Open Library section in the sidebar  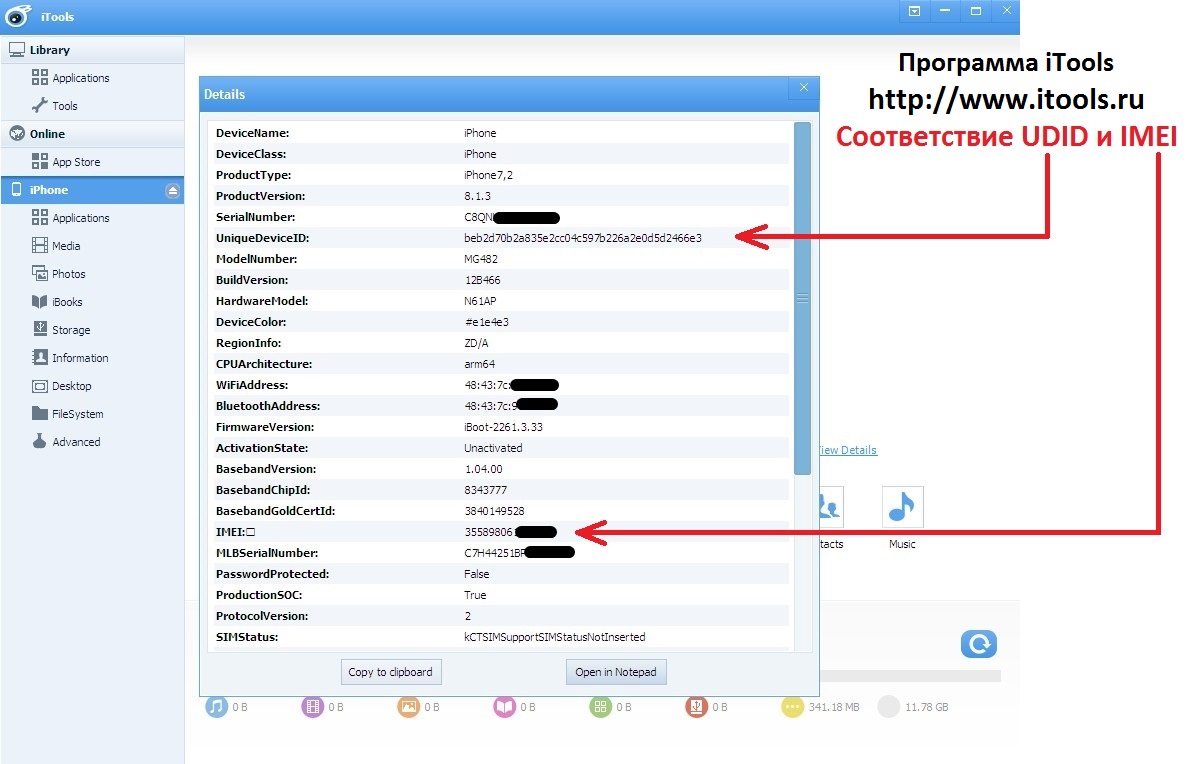[x=92, y=50]
